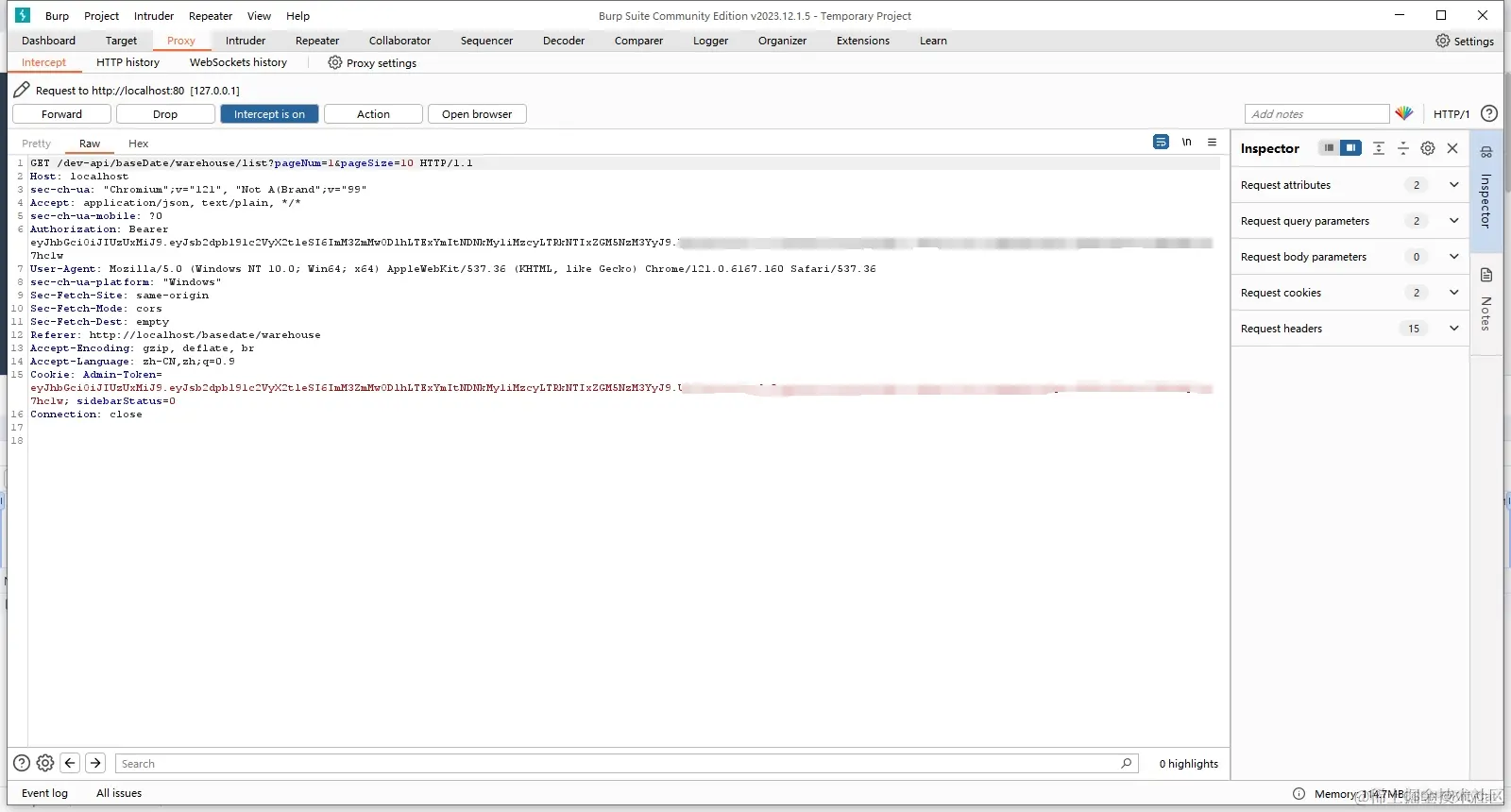Select the Hex view tab

138,144
